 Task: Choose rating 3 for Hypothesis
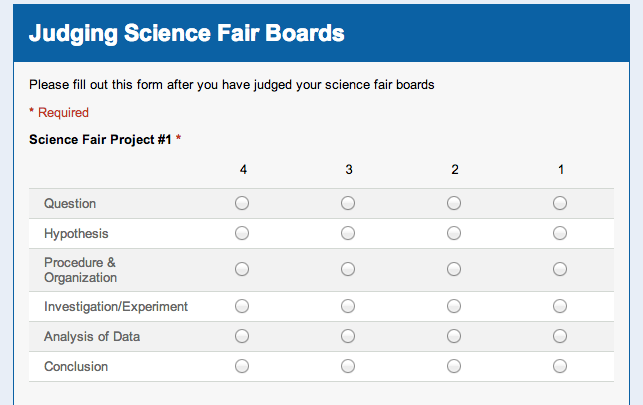click(x=348, y=233)
